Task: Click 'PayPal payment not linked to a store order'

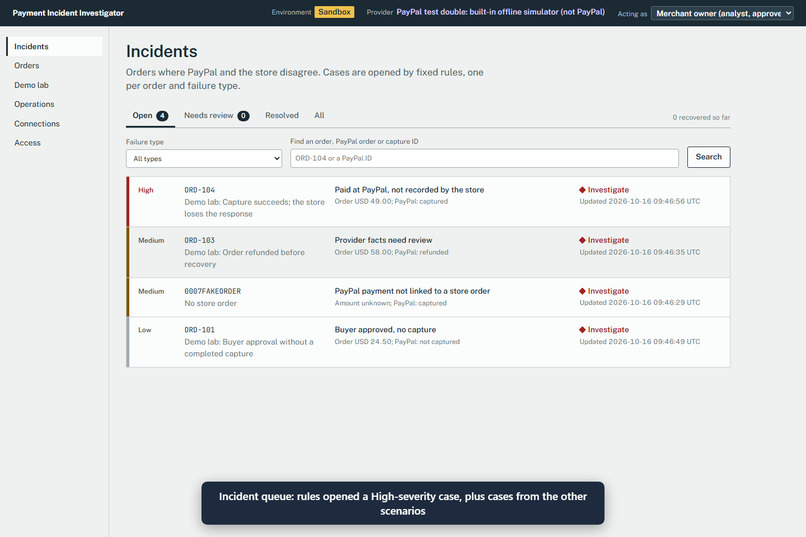Action: click(412, 291)
